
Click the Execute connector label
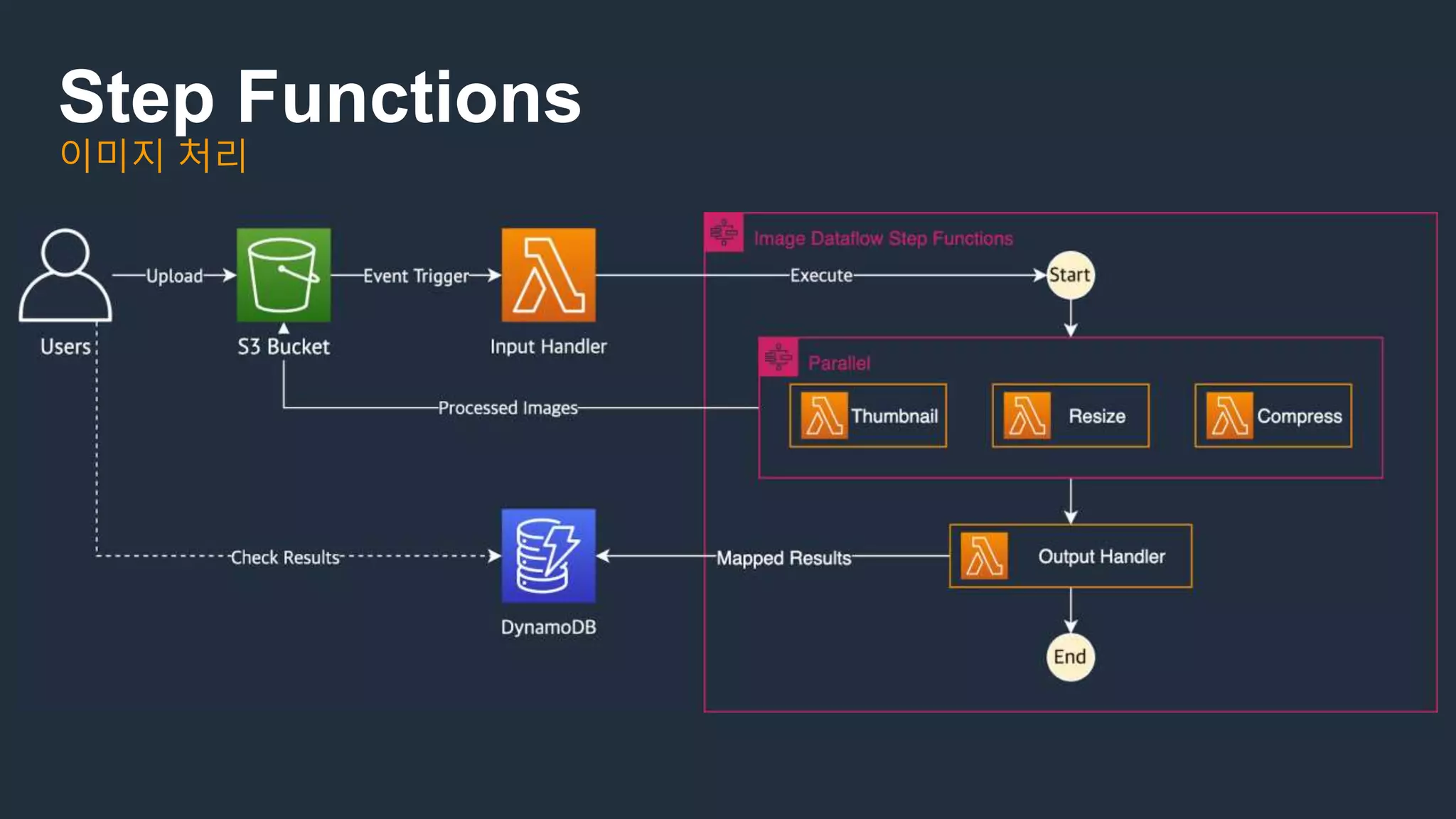[x=821, y=275]
